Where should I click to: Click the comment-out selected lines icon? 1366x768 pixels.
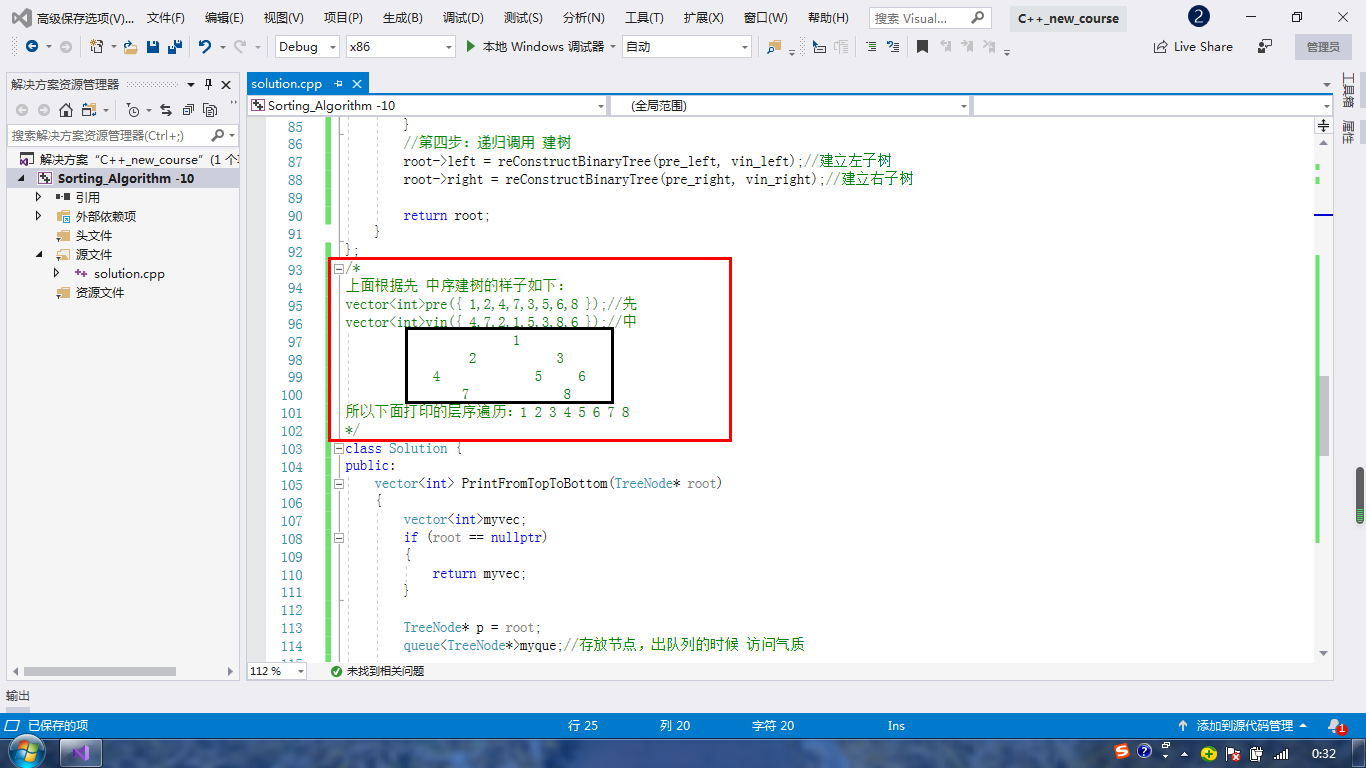pyautogui.click(x=871, y=46)
